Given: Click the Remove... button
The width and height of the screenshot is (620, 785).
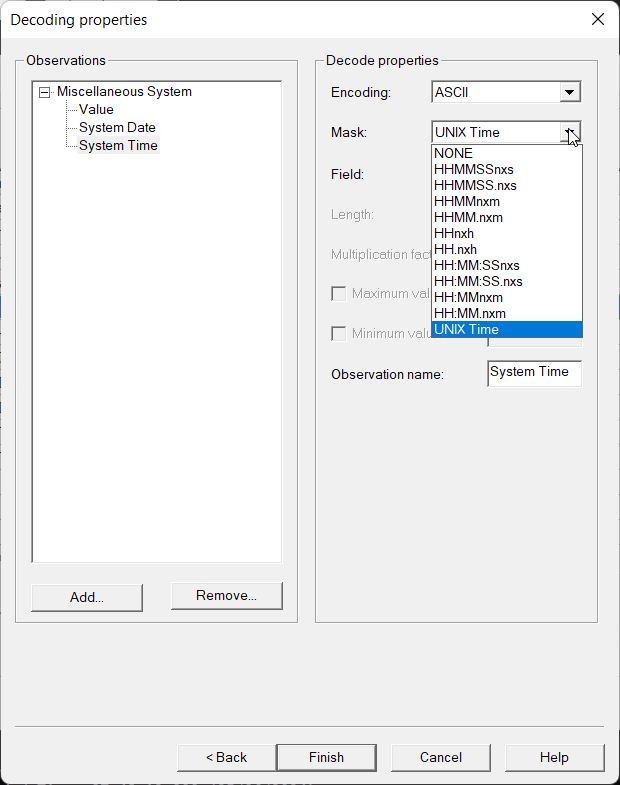Looking at the screenshot, I should click(x=227, y=596).
